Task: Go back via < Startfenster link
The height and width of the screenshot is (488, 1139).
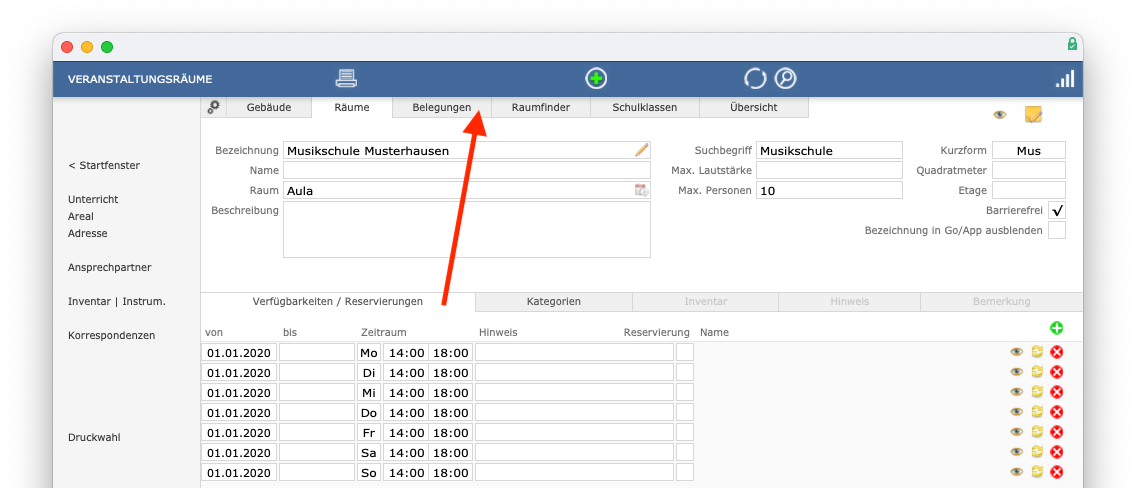Action: coord(104,166)
